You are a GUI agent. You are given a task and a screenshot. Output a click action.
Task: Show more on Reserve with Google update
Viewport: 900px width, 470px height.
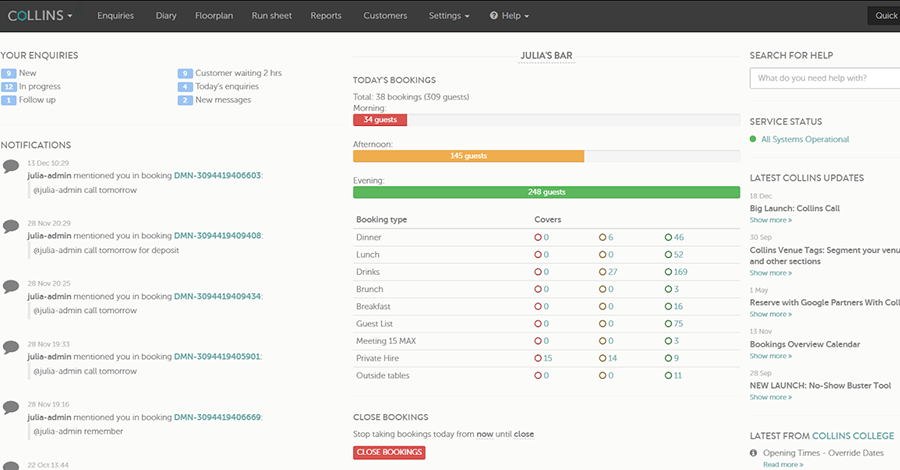click(x=770, y=314)
